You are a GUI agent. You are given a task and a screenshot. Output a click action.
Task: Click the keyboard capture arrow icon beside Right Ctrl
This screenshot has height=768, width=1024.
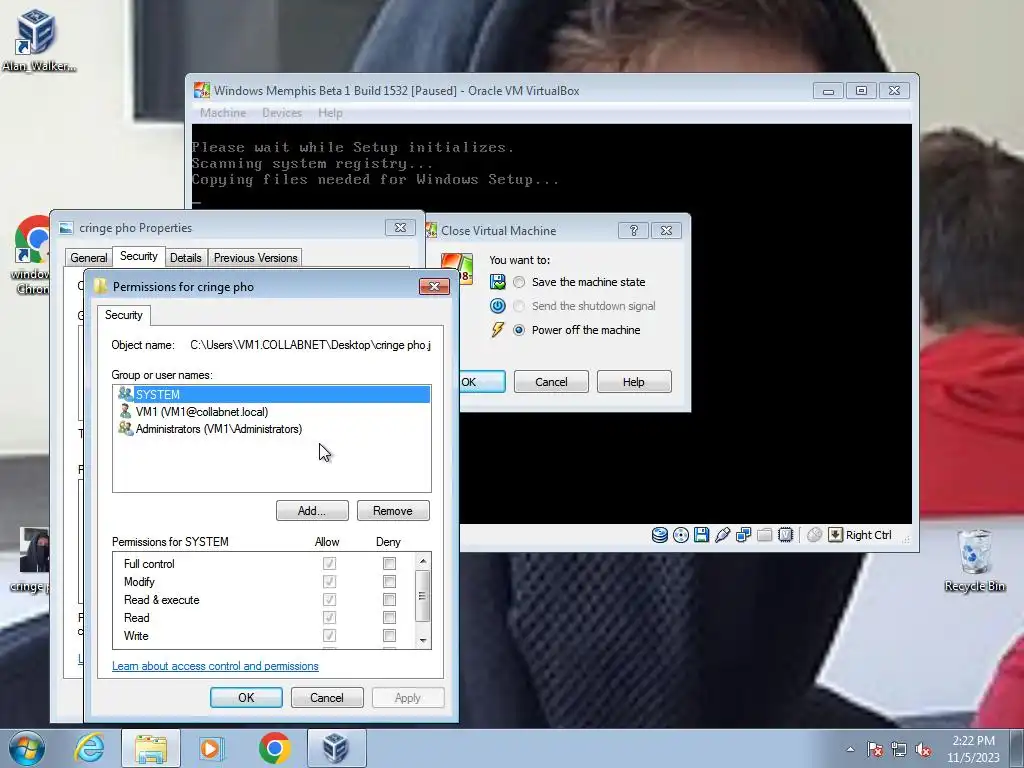835,535
